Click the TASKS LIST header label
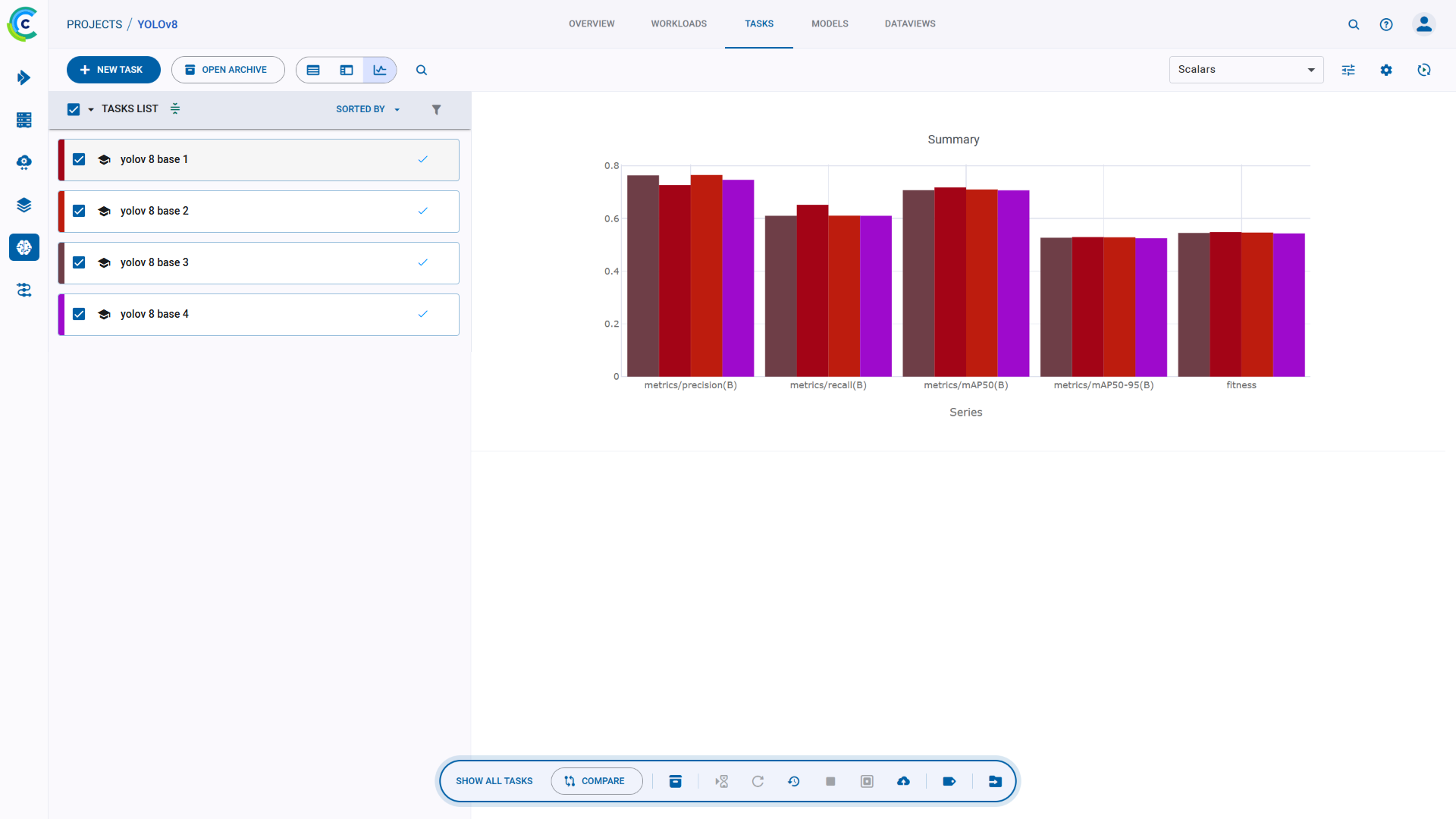Image resolution: width=1456 pixels, height=819 pixels. [130, 108]
